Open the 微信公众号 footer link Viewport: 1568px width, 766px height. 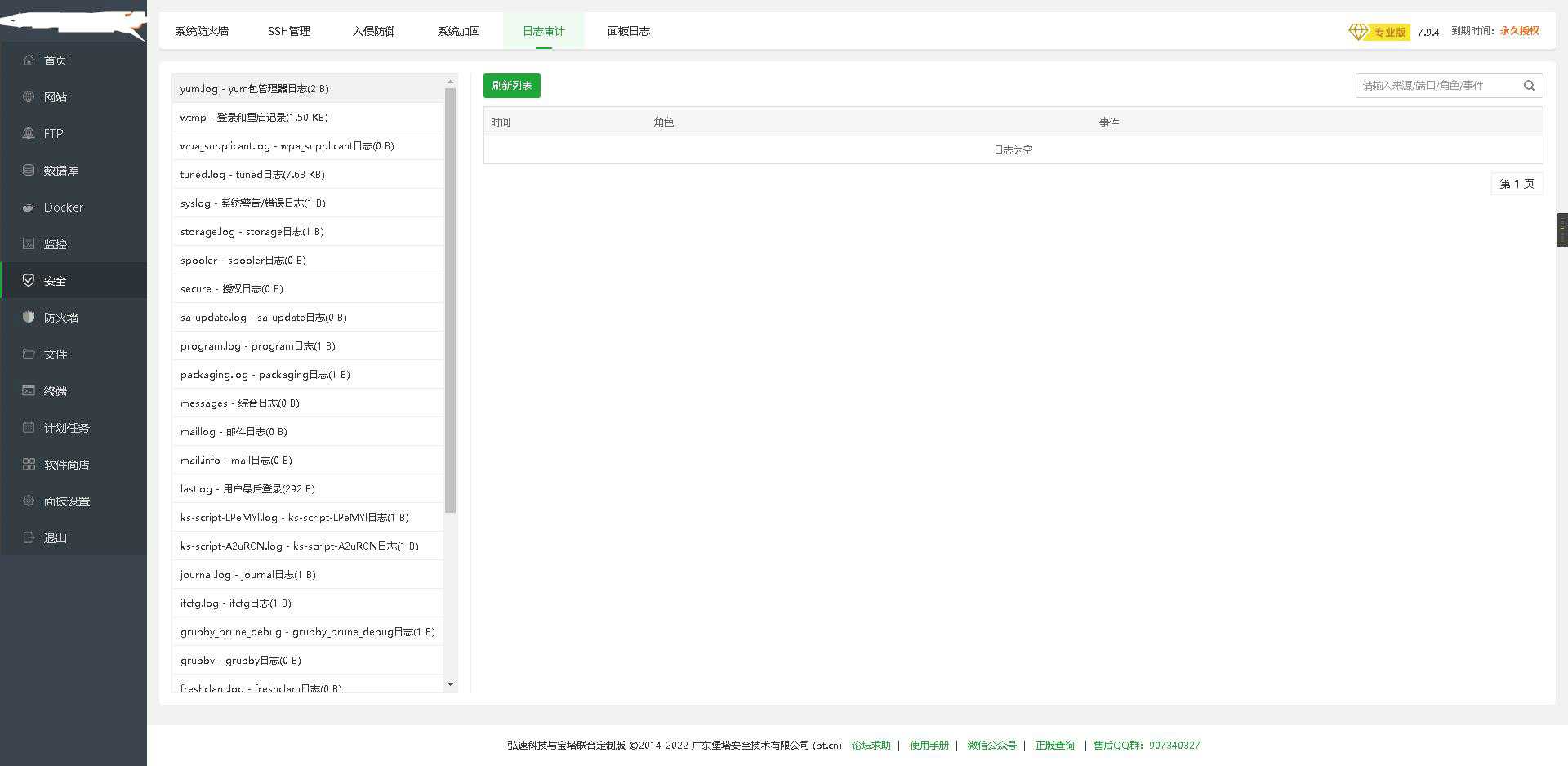point(992,745)
